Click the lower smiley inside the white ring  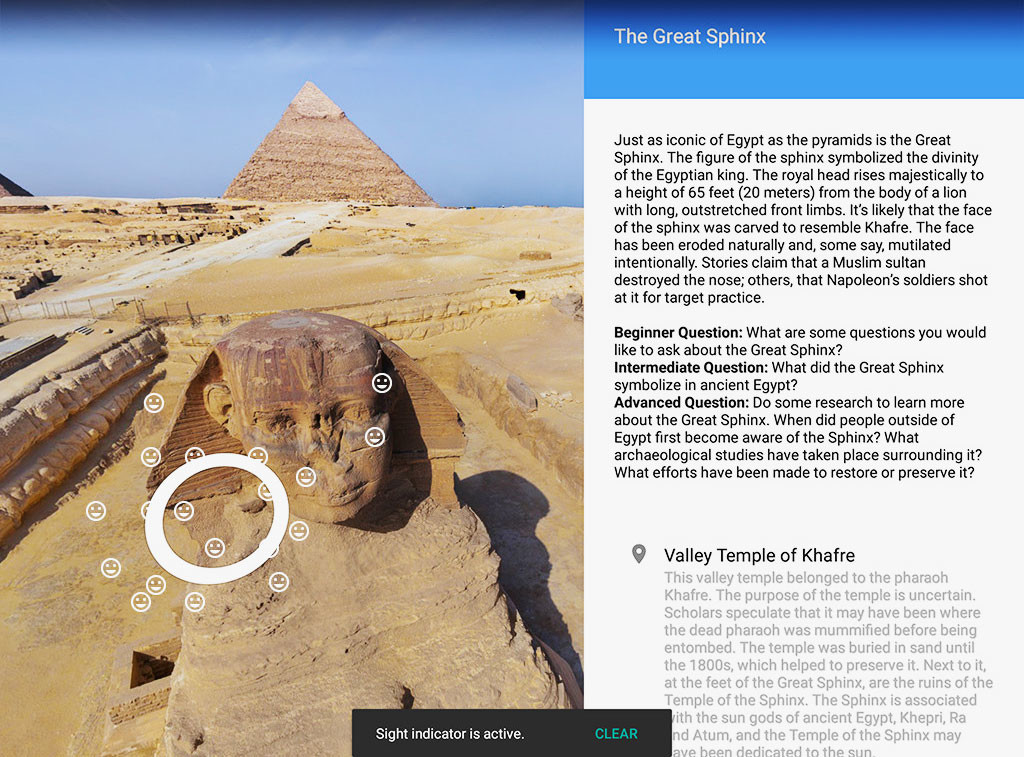click(215, 547)
